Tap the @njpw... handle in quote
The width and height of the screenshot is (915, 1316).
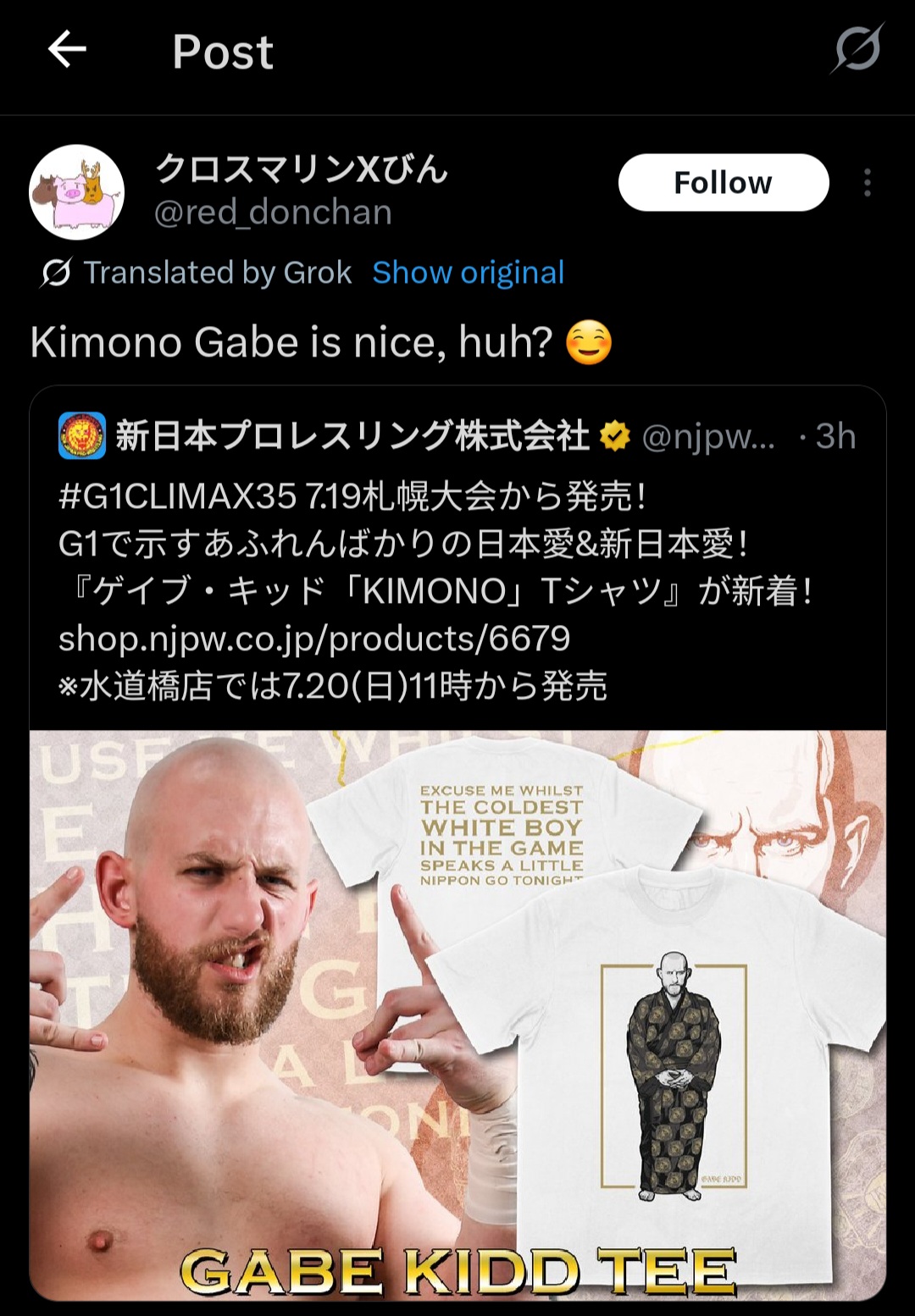click(x=708, y=436)
